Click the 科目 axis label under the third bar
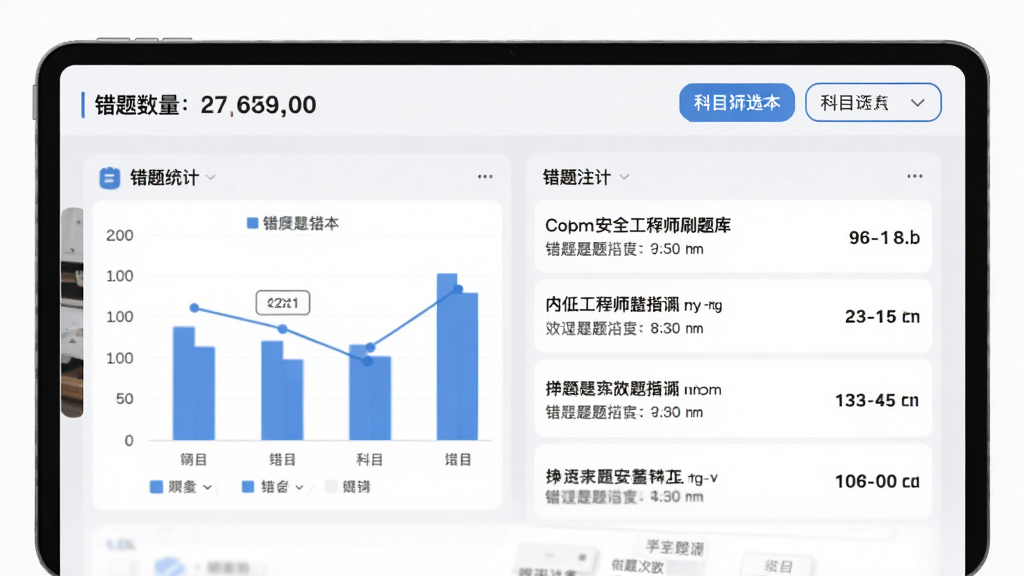Image resolution: width=1024 pixels, height=576 pixels. click(369, 460)
